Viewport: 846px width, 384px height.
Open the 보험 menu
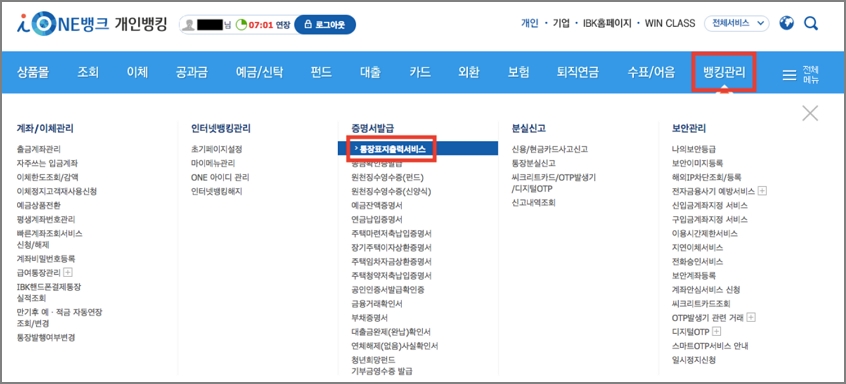[518, 72]
